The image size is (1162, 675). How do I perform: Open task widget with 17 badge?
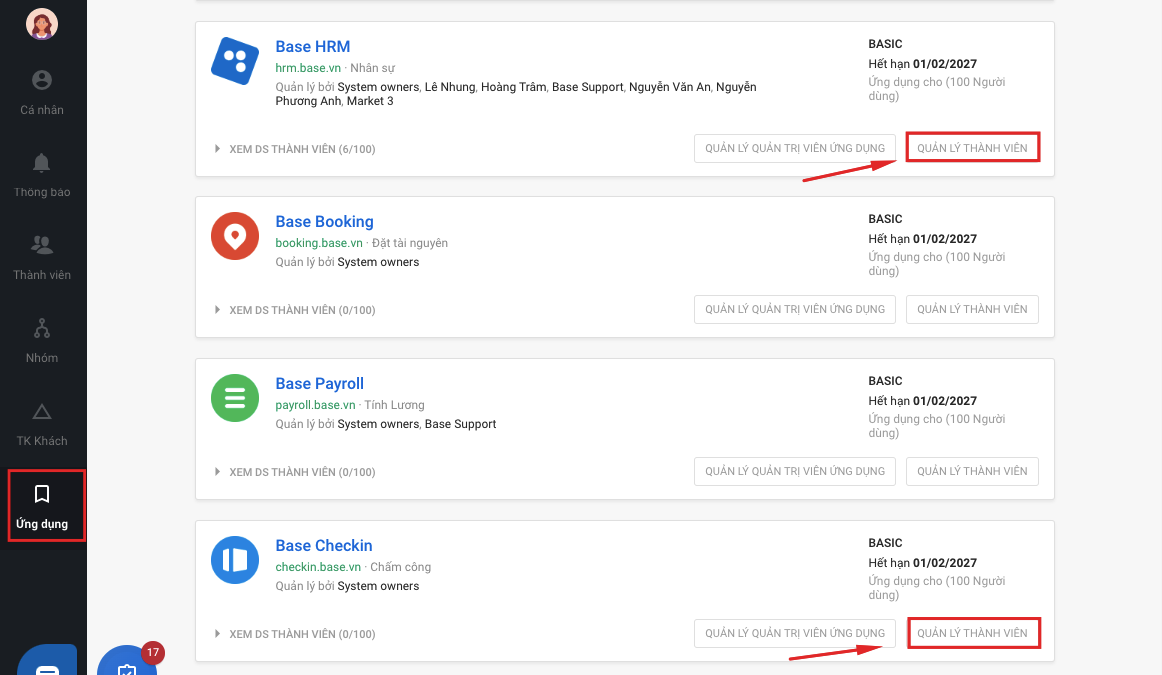point(127,661)
